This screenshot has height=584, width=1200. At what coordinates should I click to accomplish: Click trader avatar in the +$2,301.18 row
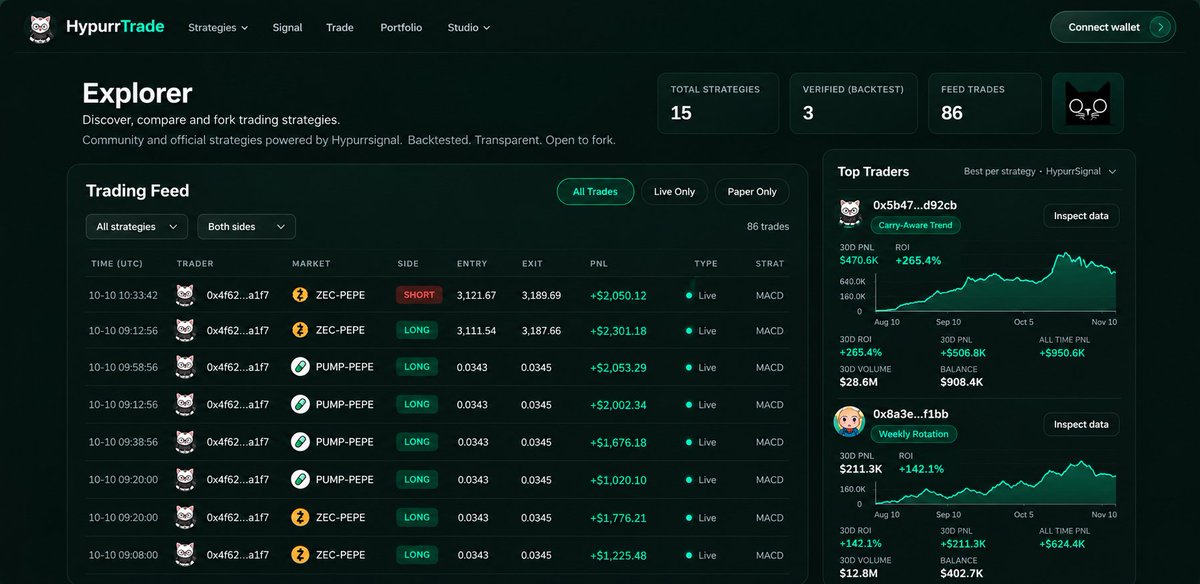click(184, 330)
